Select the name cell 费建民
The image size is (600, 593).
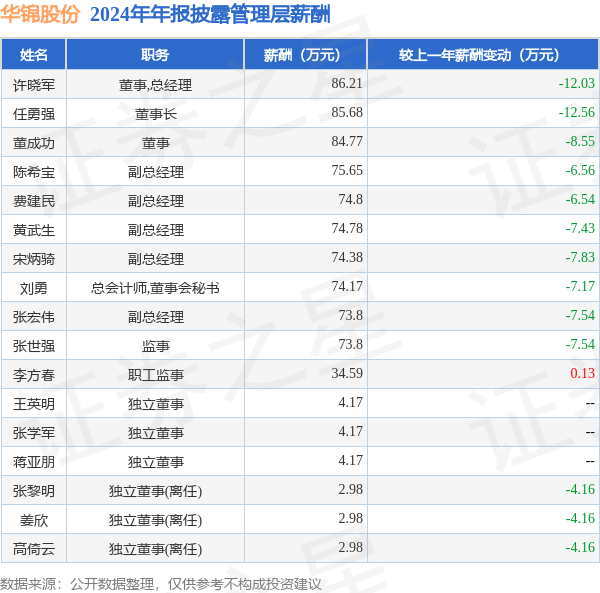click(34, 201)
